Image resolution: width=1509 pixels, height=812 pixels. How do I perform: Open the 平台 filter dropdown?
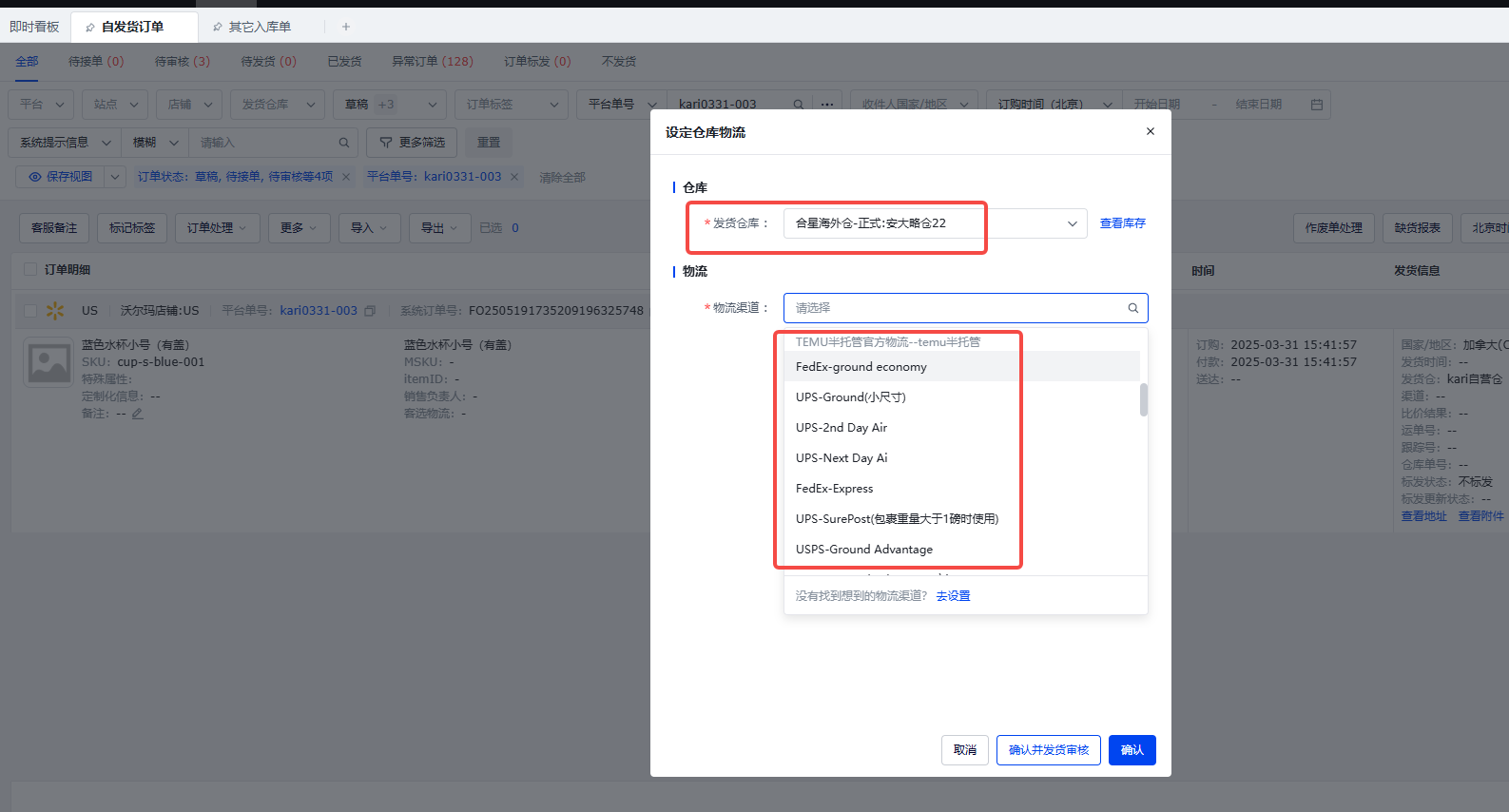point(41,105)
